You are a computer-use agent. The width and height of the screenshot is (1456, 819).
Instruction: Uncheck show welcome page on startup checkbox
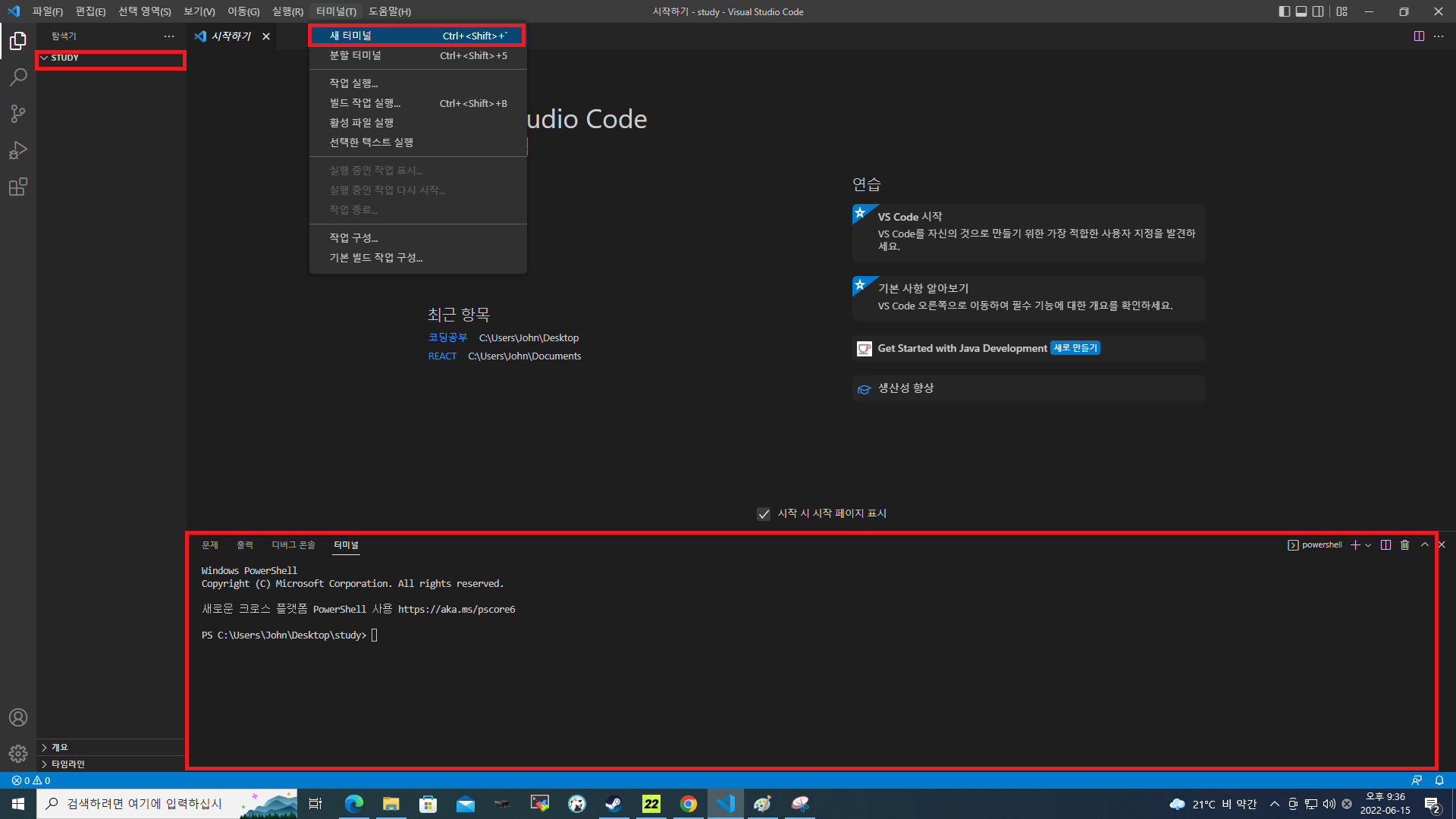pyautogui.click(x=764, y=514)
